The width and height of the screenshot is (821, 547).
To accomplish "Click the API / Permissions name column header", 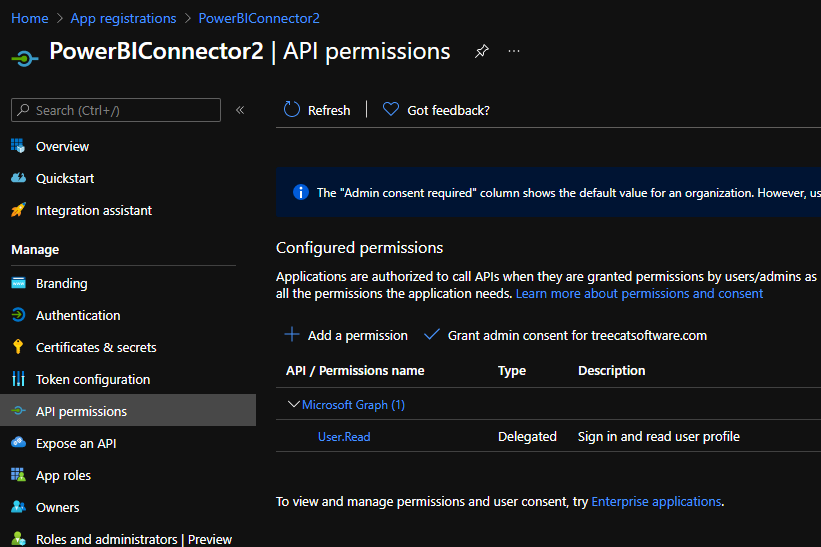I will (355, 371).
